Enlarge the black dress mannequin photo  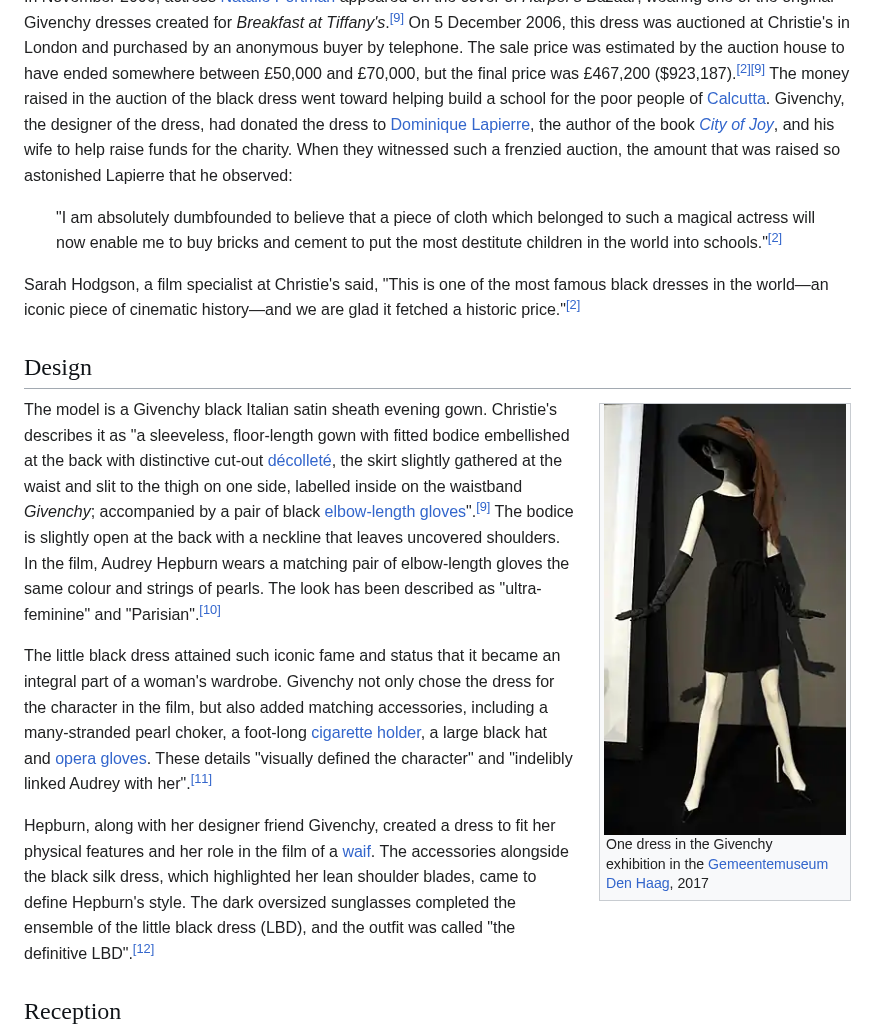tap(725, 619)
